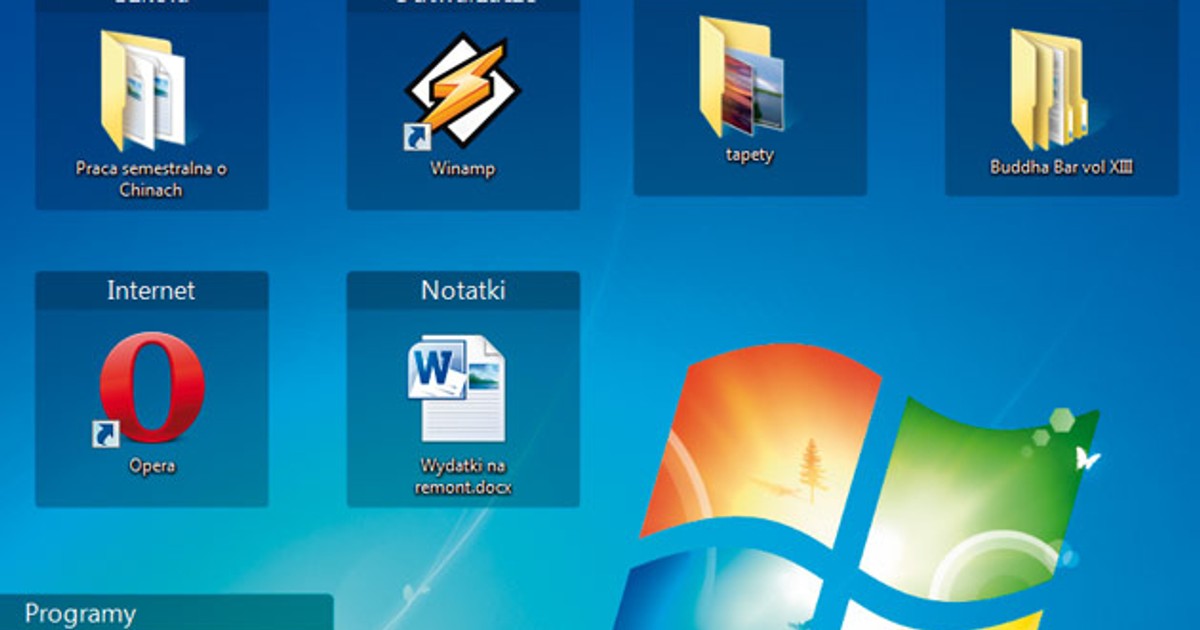
Task: Select the Praca semestralna o Chinach folder
Action: coord(144,89)
